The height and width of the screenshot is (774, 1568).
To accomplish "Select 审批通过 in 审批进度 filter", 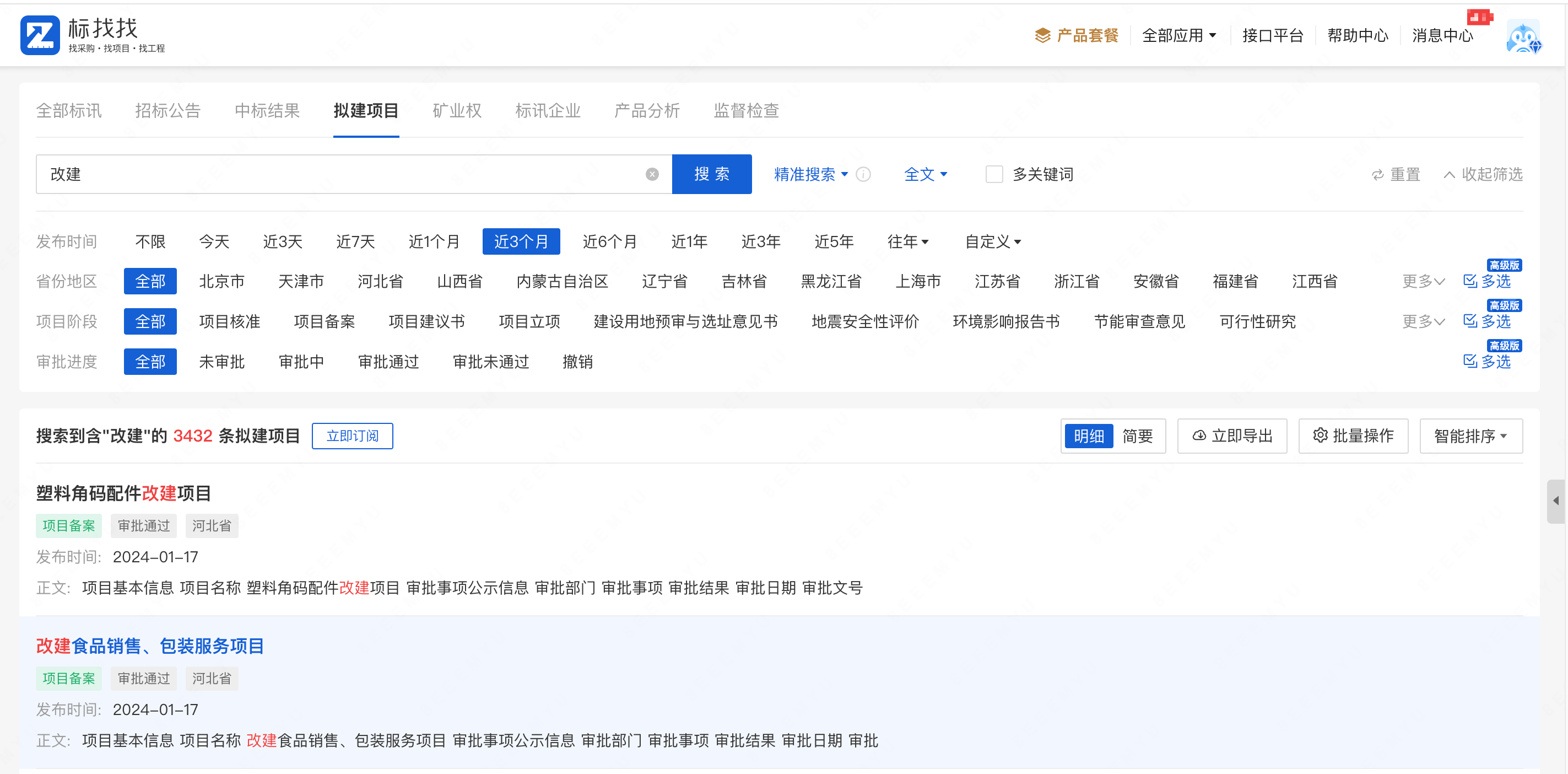I will (x=388, y=361).
